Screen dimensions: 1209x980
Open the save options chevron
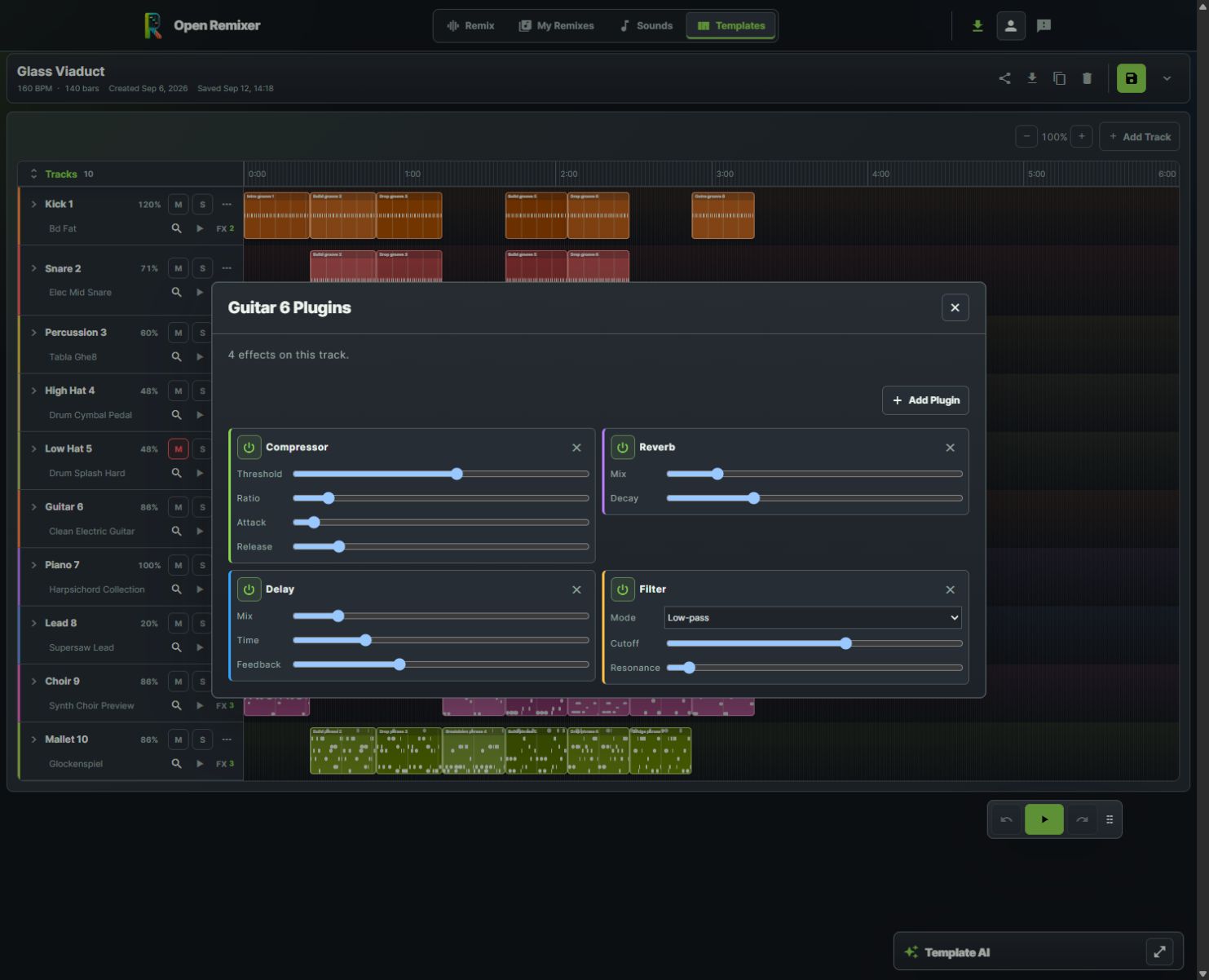pyautogui.click(x=1167, y=78)
